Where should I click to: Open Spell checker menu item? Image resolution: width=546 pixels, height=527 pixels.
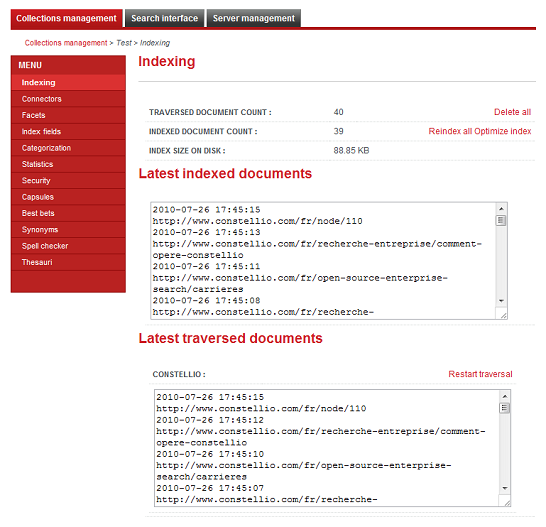coord(68,246)
